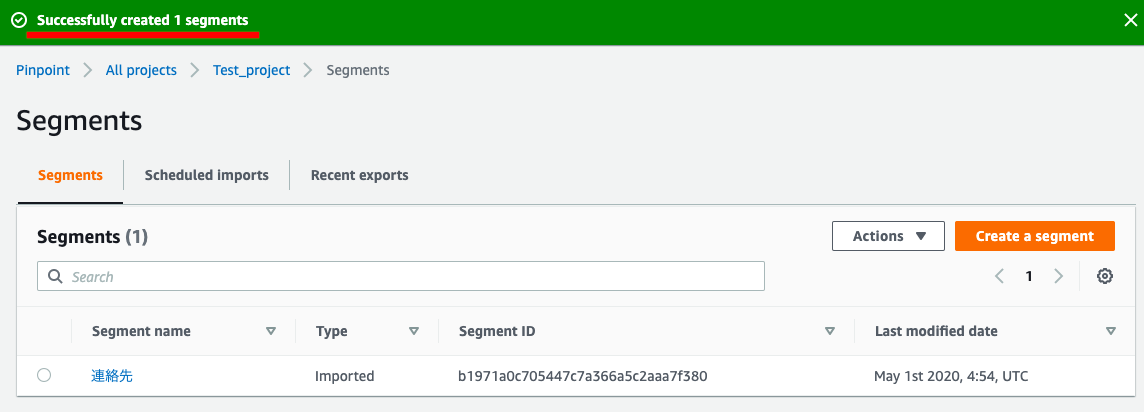Open the 連絡先 segment link

(112, 376)
